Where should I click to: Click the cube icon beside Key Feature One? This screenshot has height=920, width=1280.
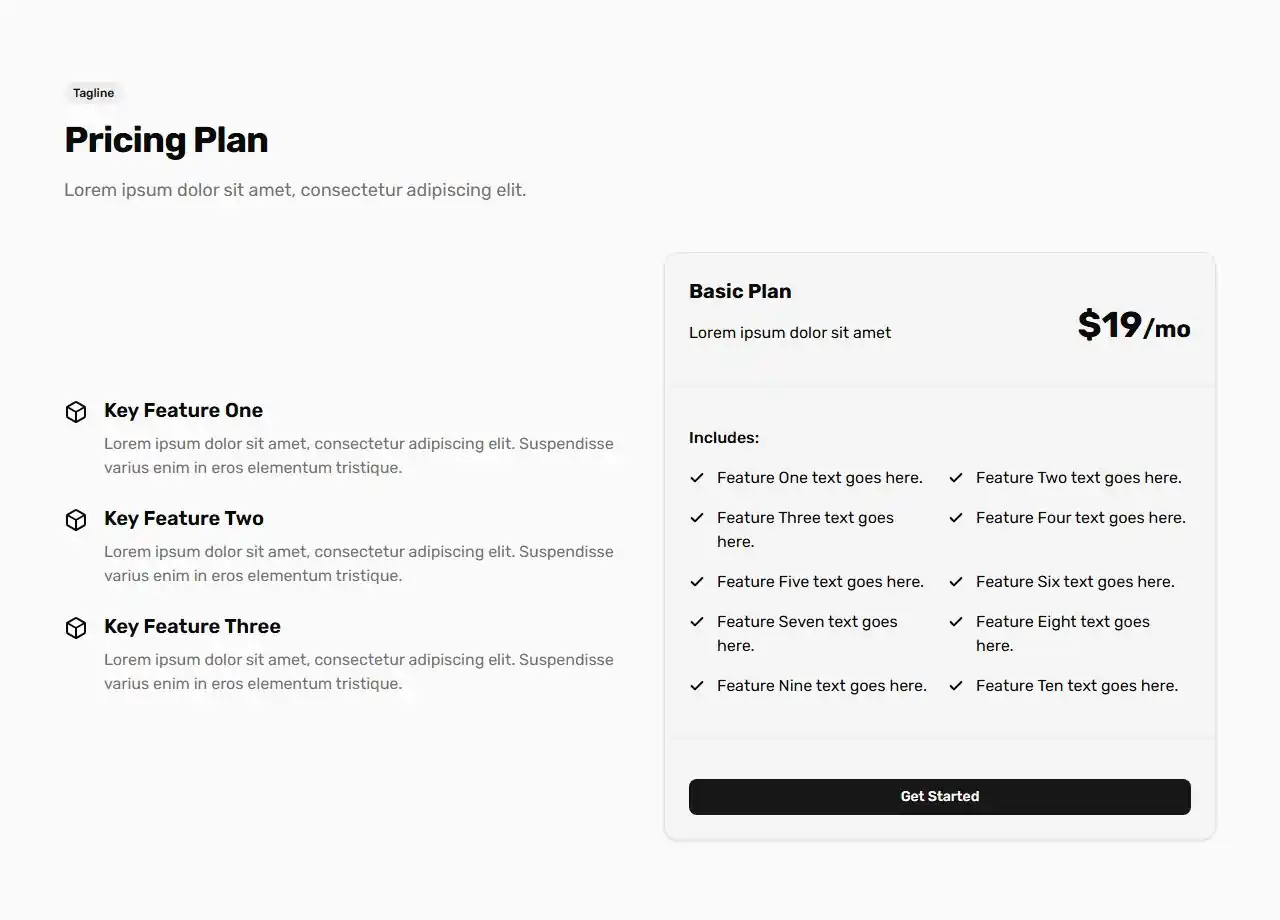(x=76, y=412)
